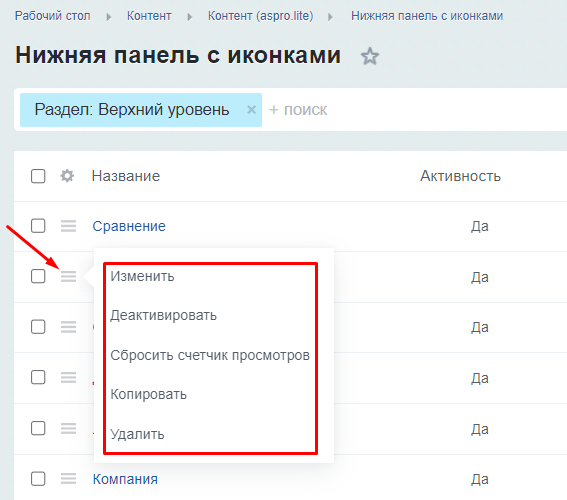Expand the arrow after Контент (aspro.lite) breadcrumb

coord(330,17)
